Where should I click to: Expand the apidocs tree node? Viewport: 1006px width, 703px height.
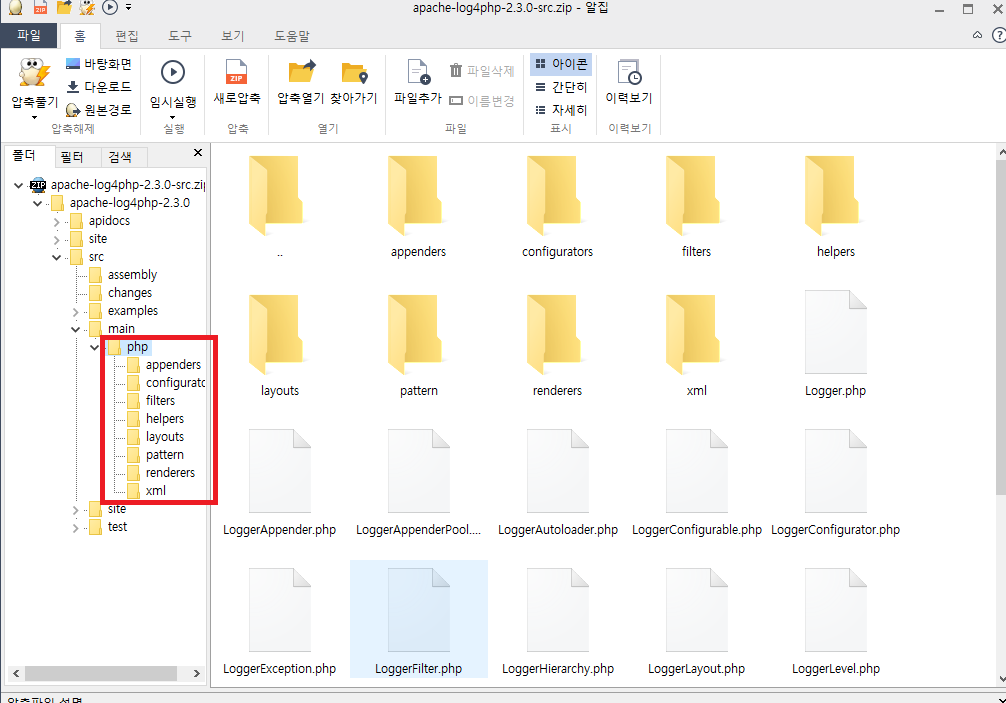pos(56,222)
